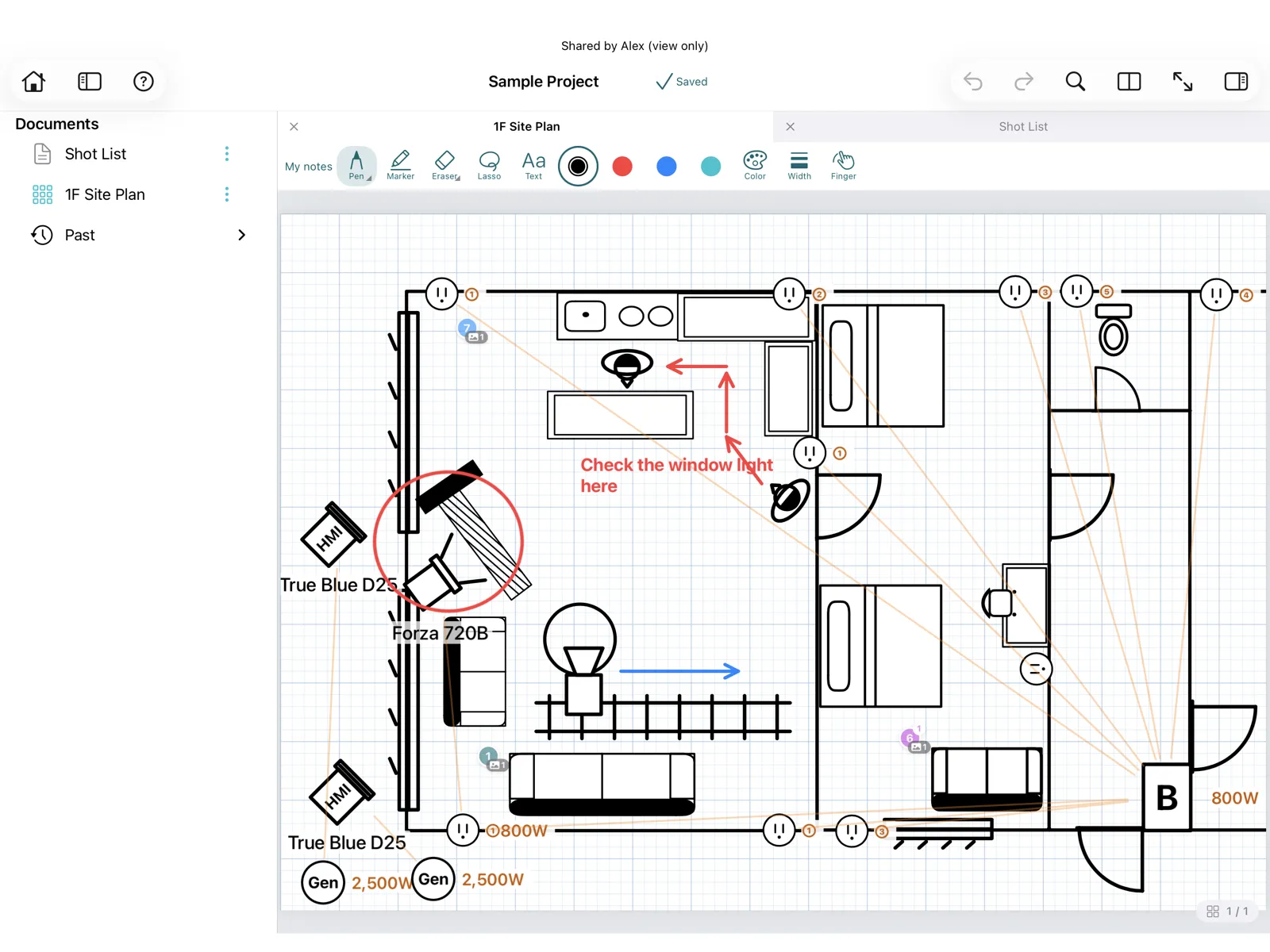Choose the teal color swatch
This screenshot has width=1270, height=952.
(x=711, y=166)
